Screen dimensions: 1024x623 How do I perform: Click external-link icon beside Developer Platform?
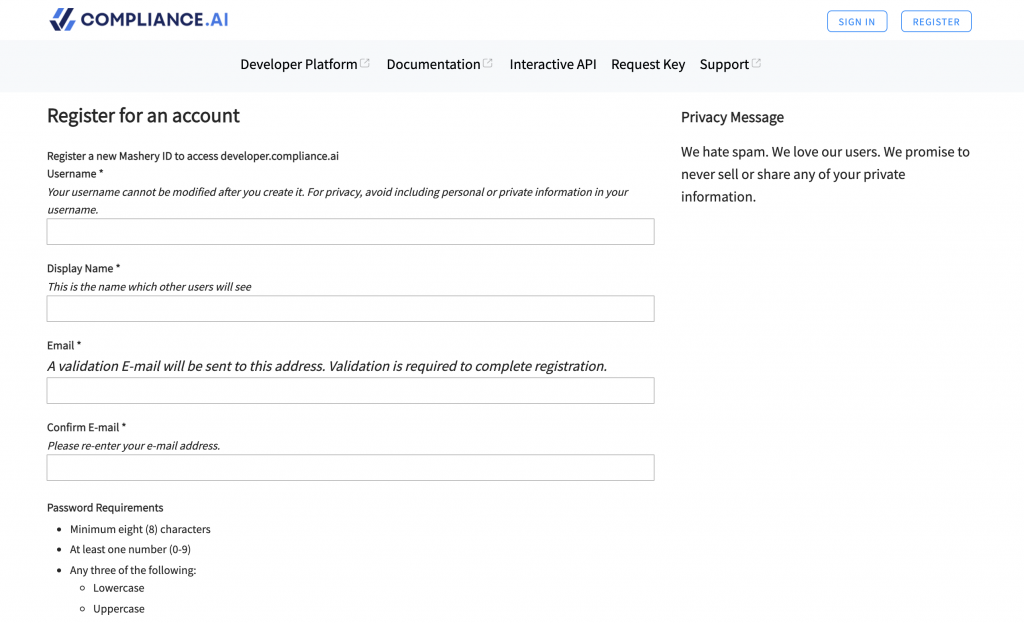click(365, 63)
